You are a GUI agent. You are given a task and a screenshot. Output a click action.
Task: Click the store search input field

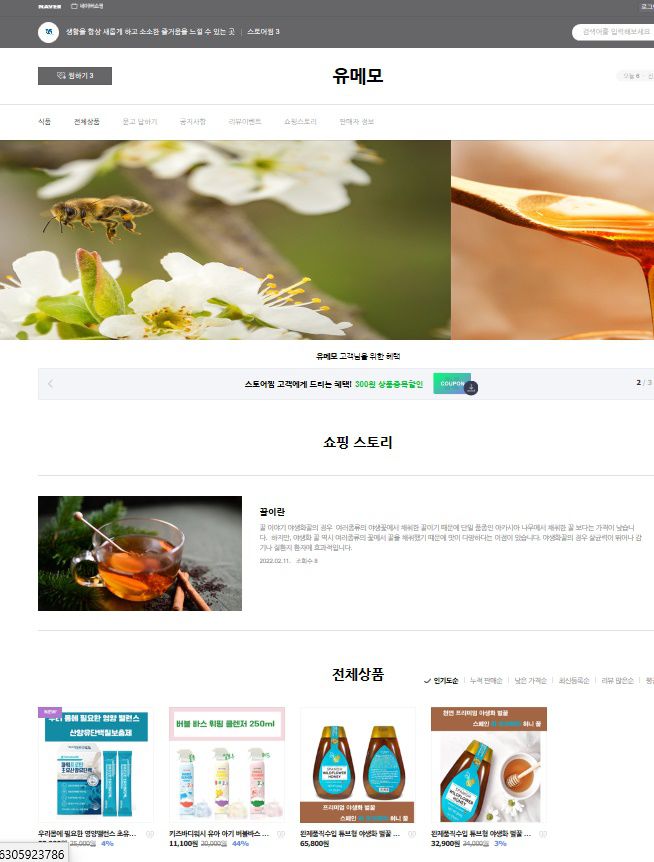[x=612, y=32]
